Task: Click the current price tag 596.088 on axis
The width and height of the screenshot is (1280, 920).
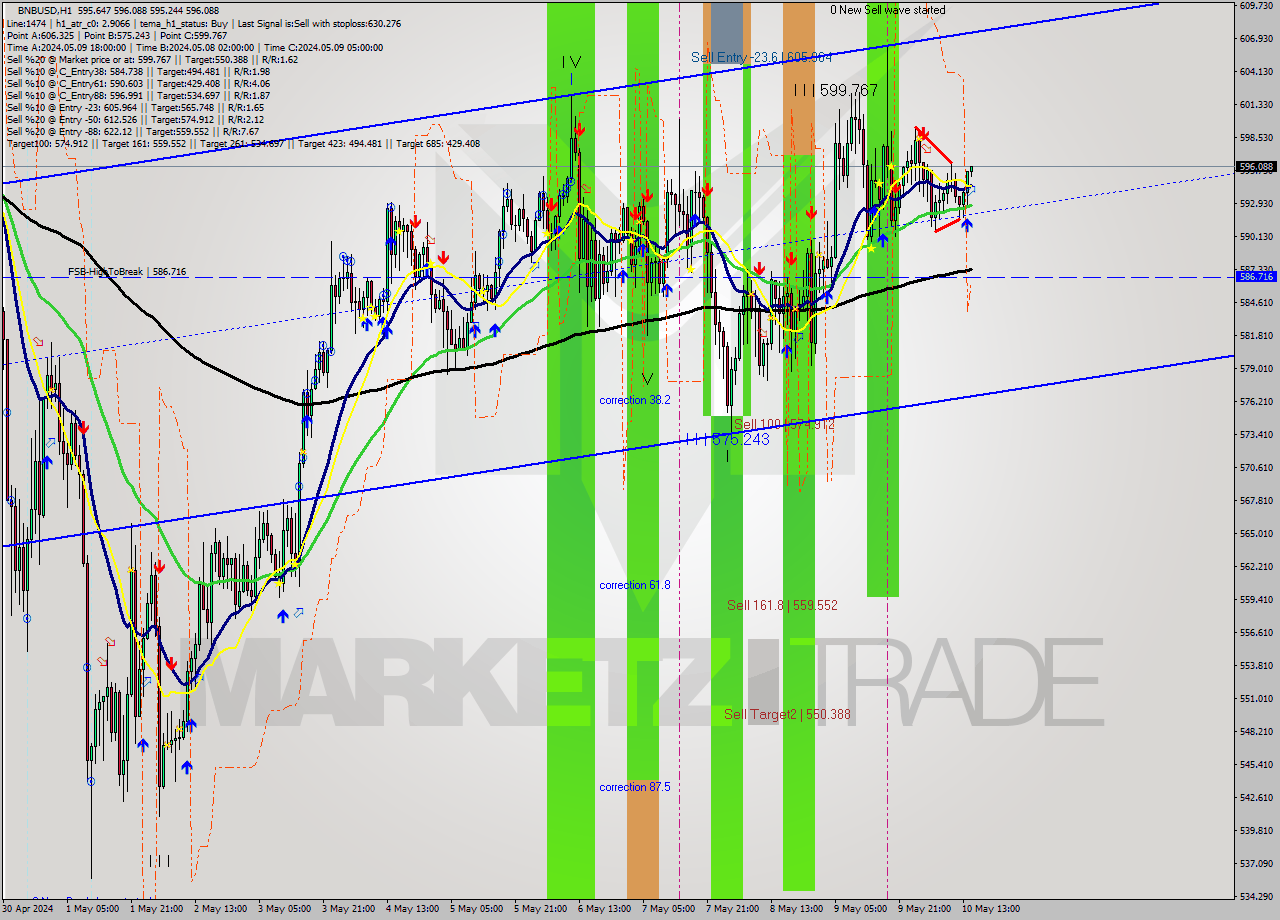Action: click(x=1256, y=167)
